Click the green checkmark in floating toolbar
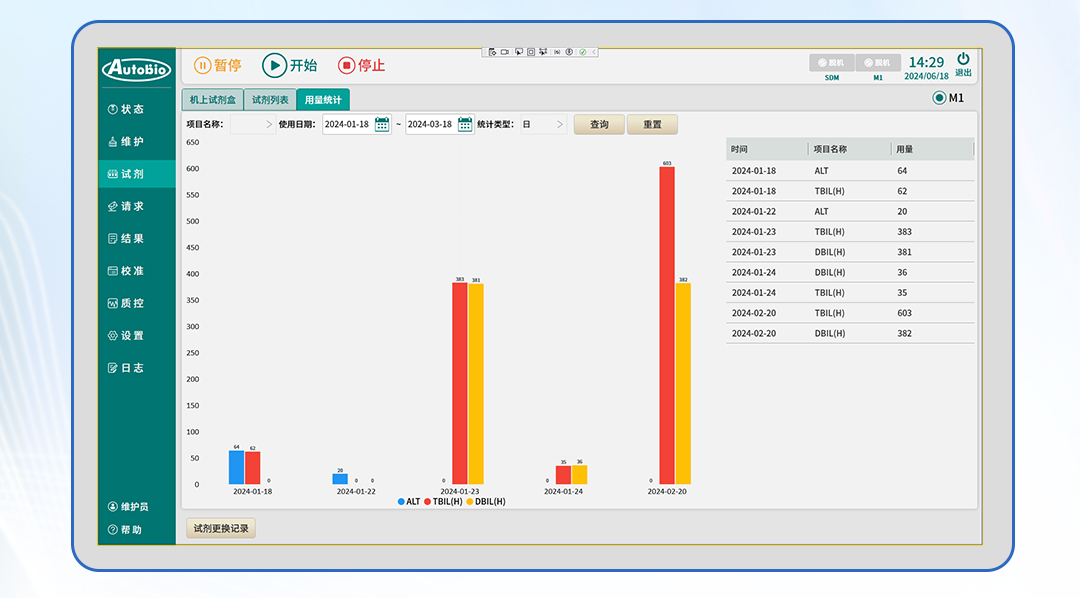The width and height of the screenshot is (1080, 598). pyautogui.click(x=583, y=52)
